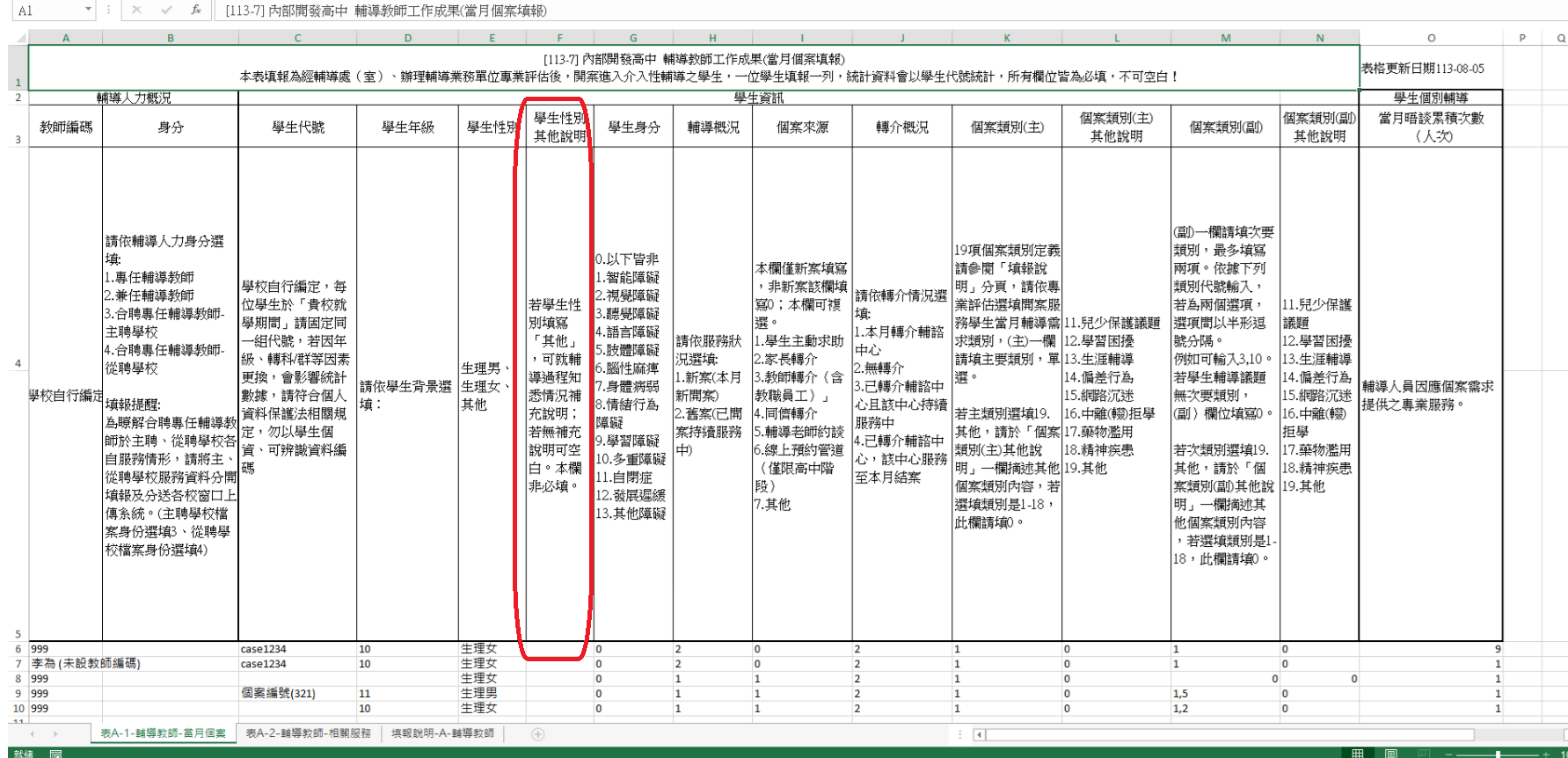Click the 轉介概況 column heading cell
This screenshot has height=758, width=1568.
coord(902,127)
